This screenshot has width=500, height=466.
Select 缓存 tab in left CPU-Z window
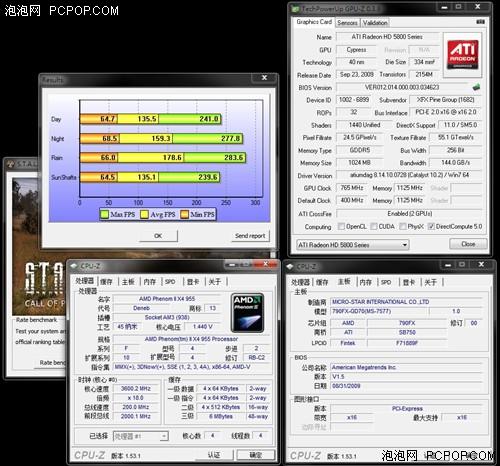point(106,282)
